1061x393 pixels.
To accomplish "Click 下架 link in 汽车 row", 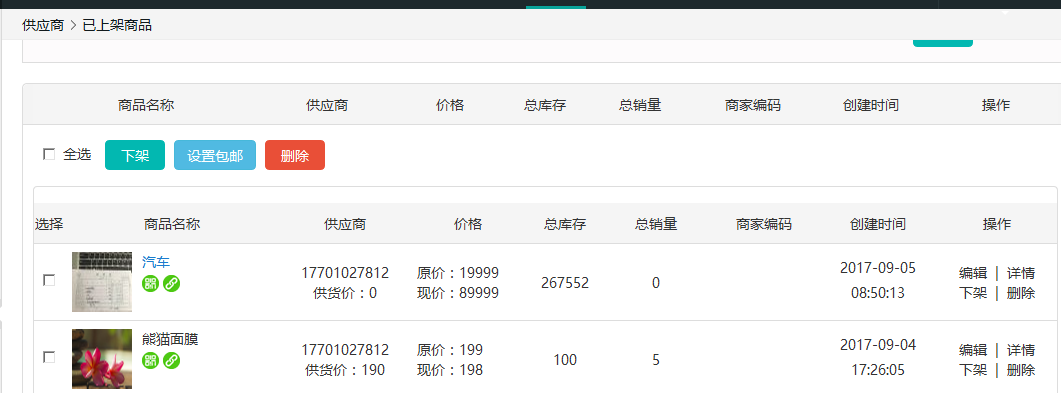I will click(973, 293).
